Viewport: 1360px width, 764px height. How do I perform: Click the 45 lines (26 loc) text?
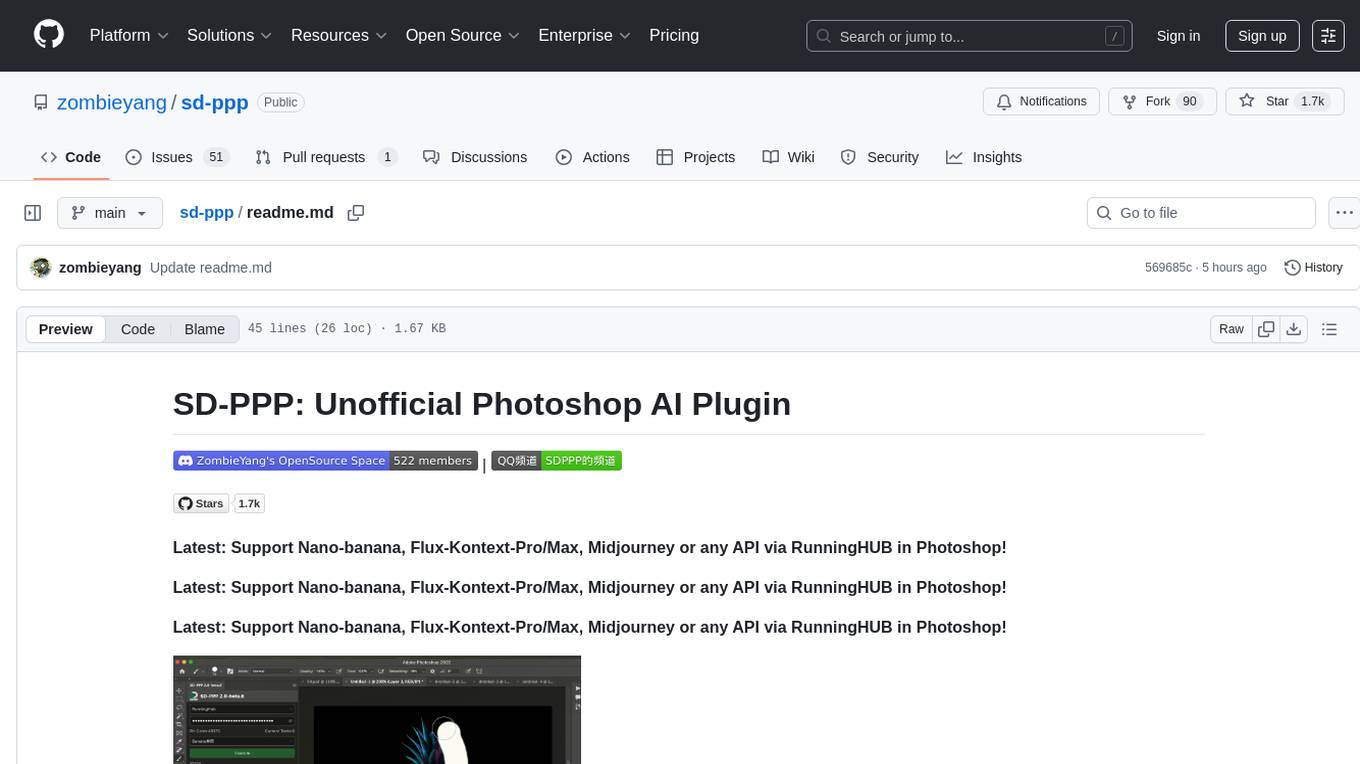pyautogui.click(x=310, y=329)
